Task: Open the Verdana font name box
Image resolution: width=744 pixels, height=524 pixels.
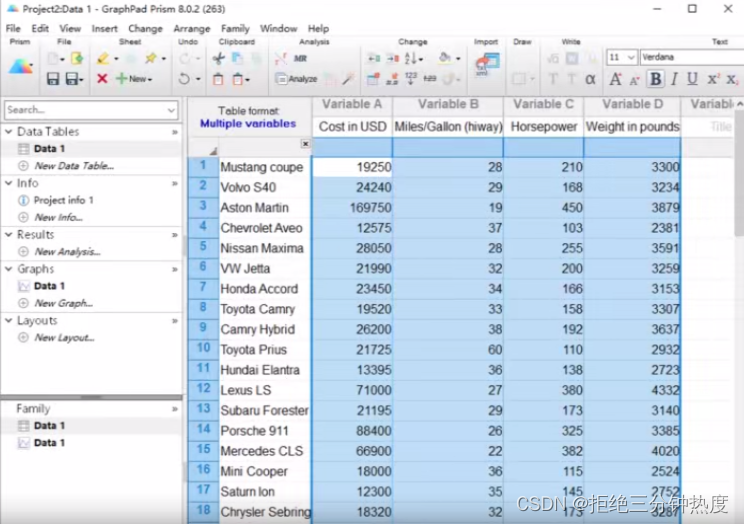Action: pyautogui.click(x=692, y=57)
